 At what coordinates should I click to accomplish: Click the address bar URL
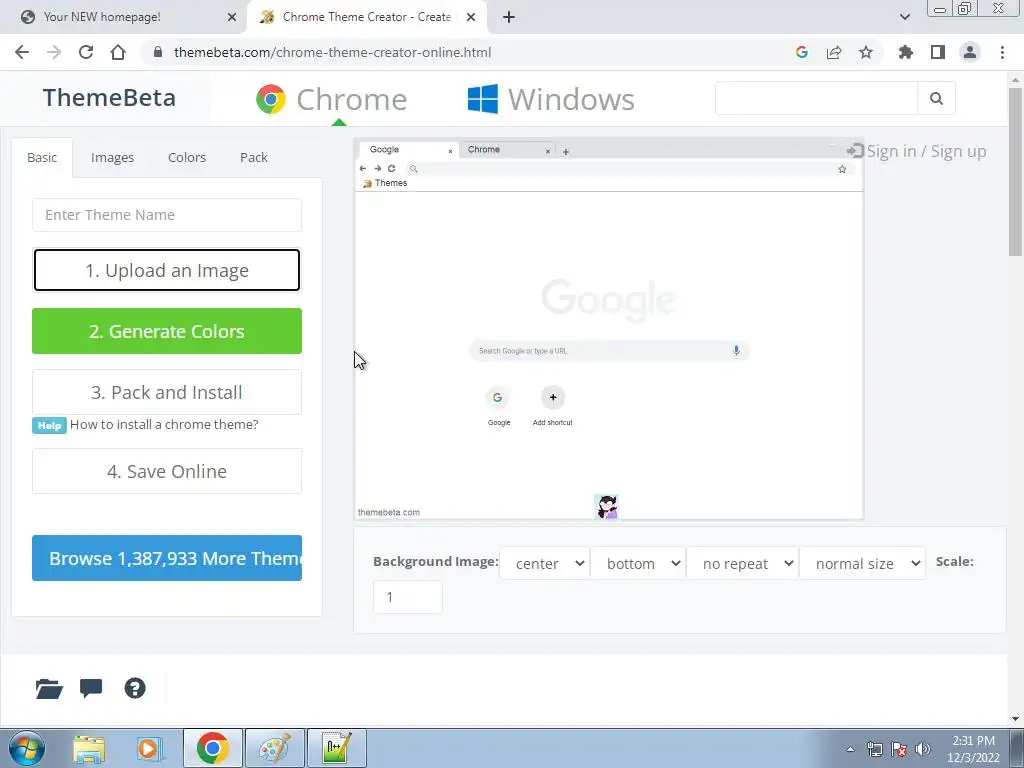(x=332, y=52)
